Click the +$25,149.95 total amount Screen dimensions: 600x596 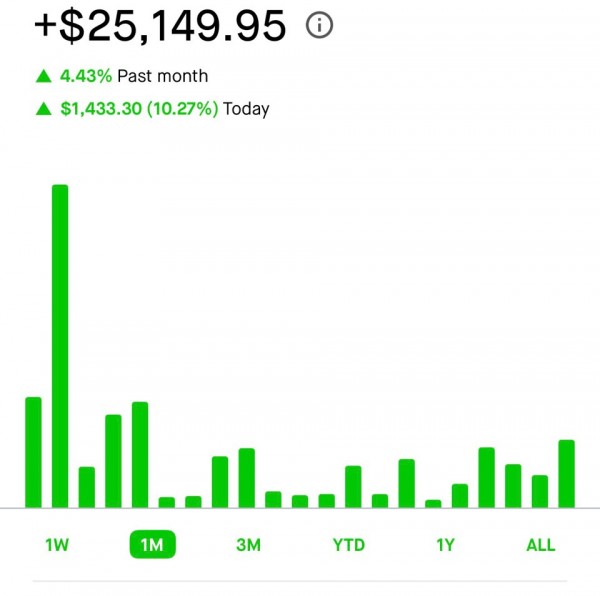pos(160,26)
